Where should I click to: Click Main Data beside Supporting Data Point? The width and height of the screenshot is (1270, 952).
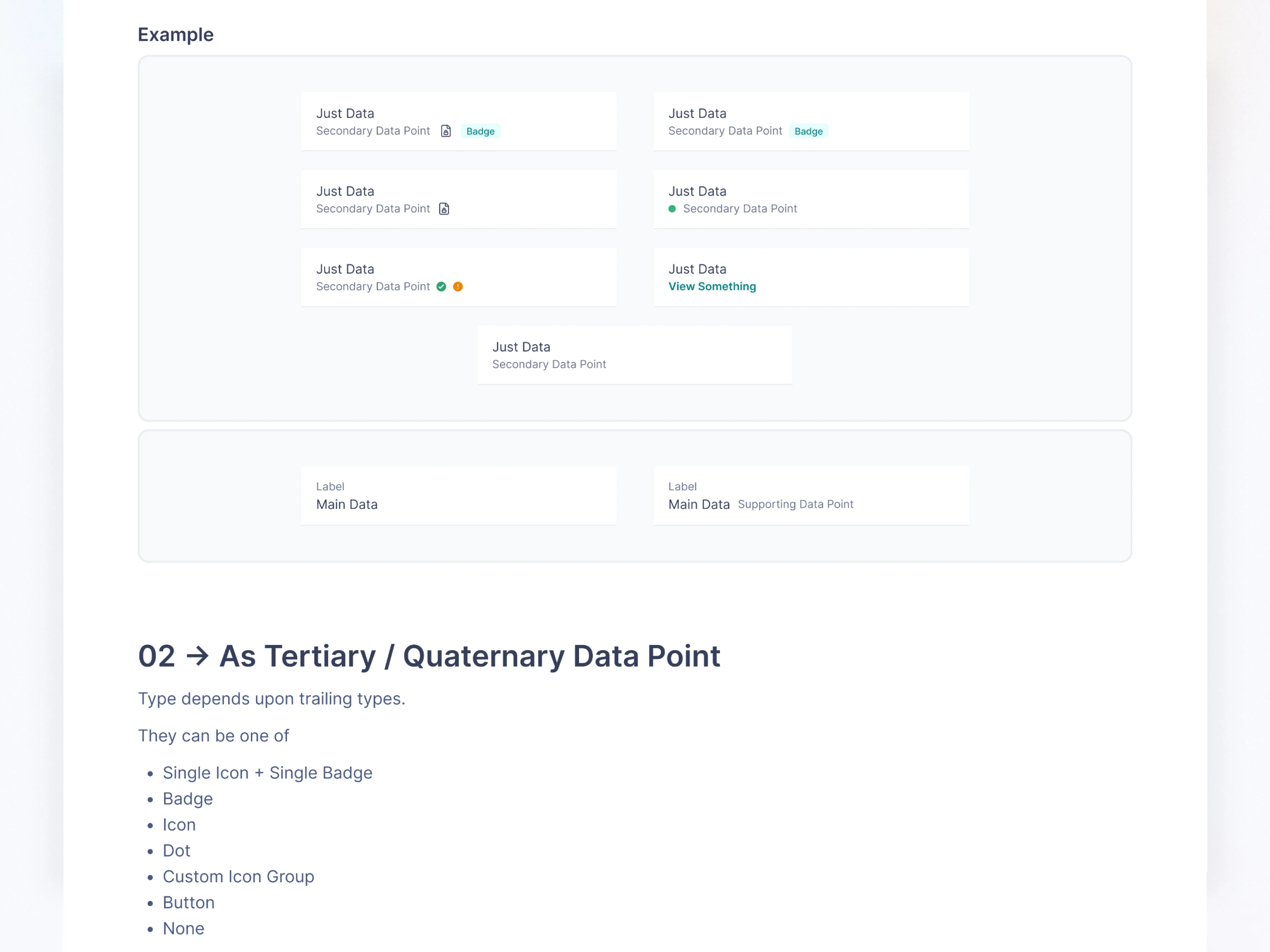(x=699, y=505)
